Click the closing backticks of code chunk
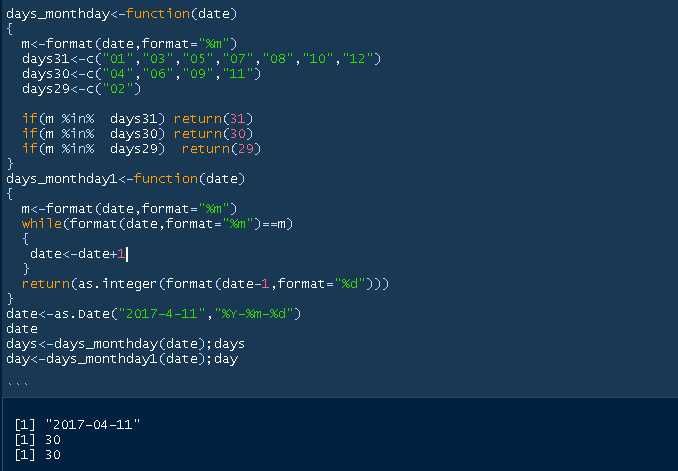The image size is (678, 471). (18, 385)
